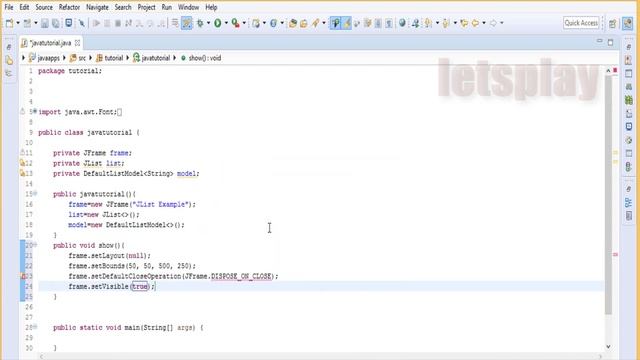Click the Step Over icon
The height and width of the screenshot is (360, 640).
point(150,23)
